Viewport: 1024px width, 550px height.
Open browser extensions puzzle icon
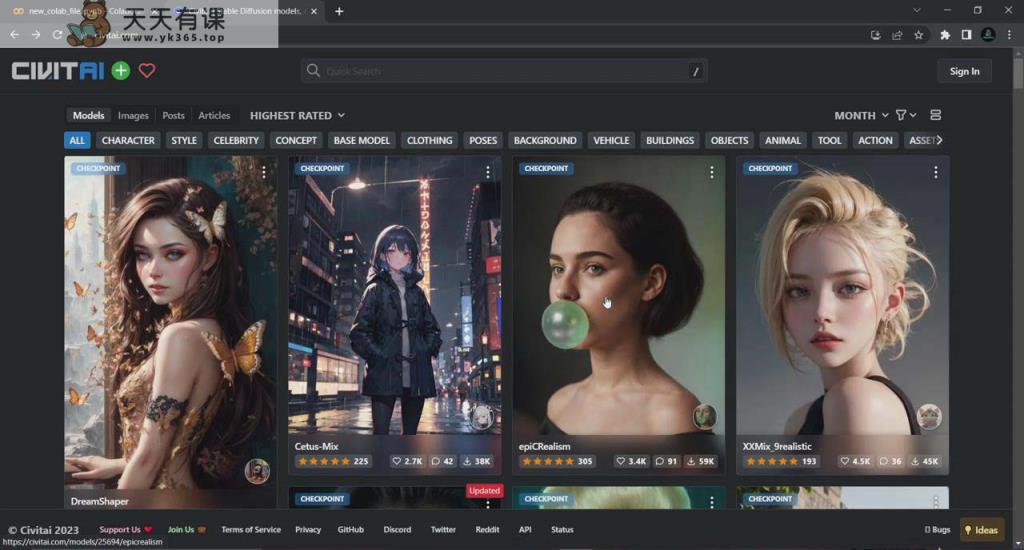tap(945, 35)
